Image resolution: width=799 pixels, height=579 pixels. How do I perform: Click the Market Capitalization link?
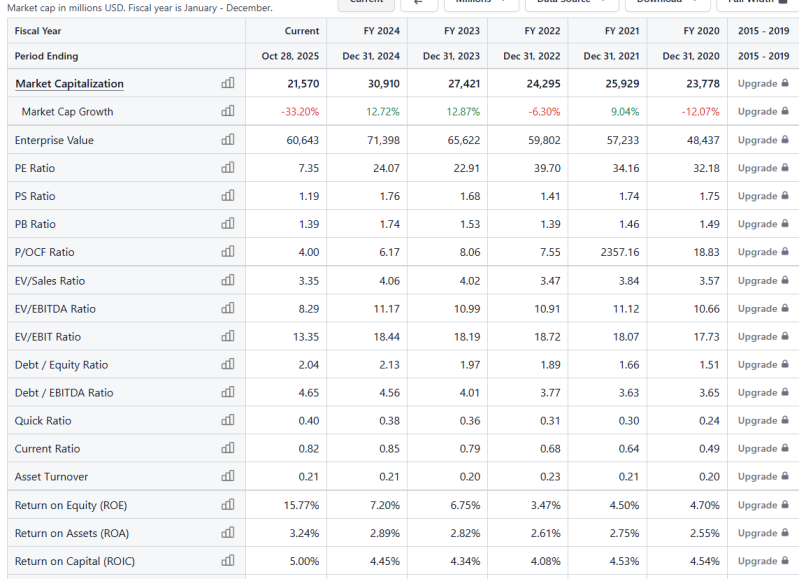tap(70, 84)
